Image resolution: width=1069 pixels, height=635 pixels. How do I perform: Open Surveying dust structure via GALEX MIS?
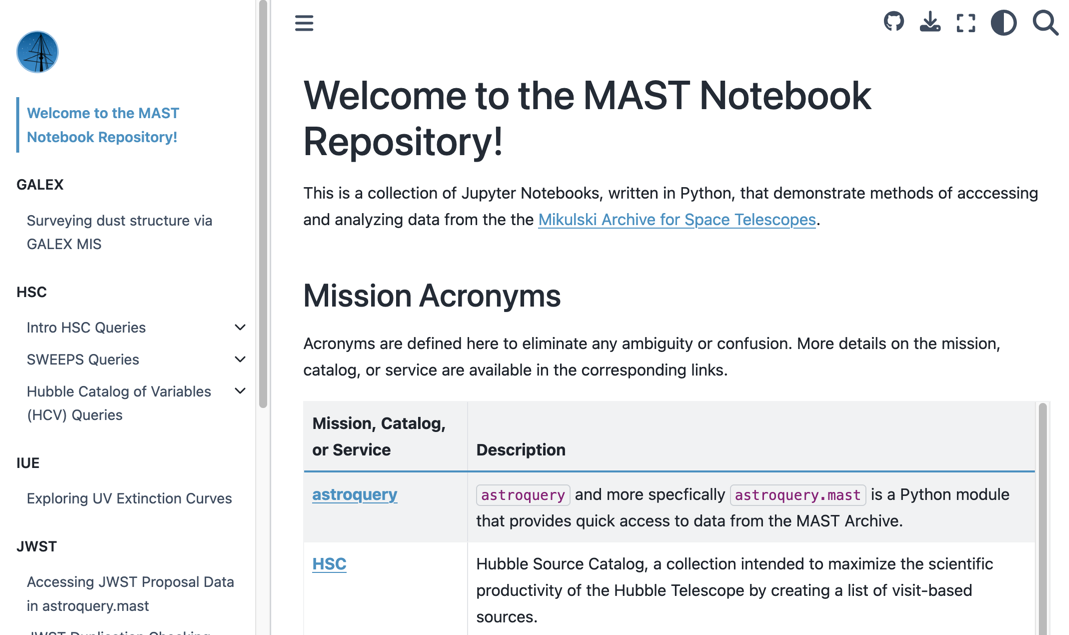(x=119, y=232)
